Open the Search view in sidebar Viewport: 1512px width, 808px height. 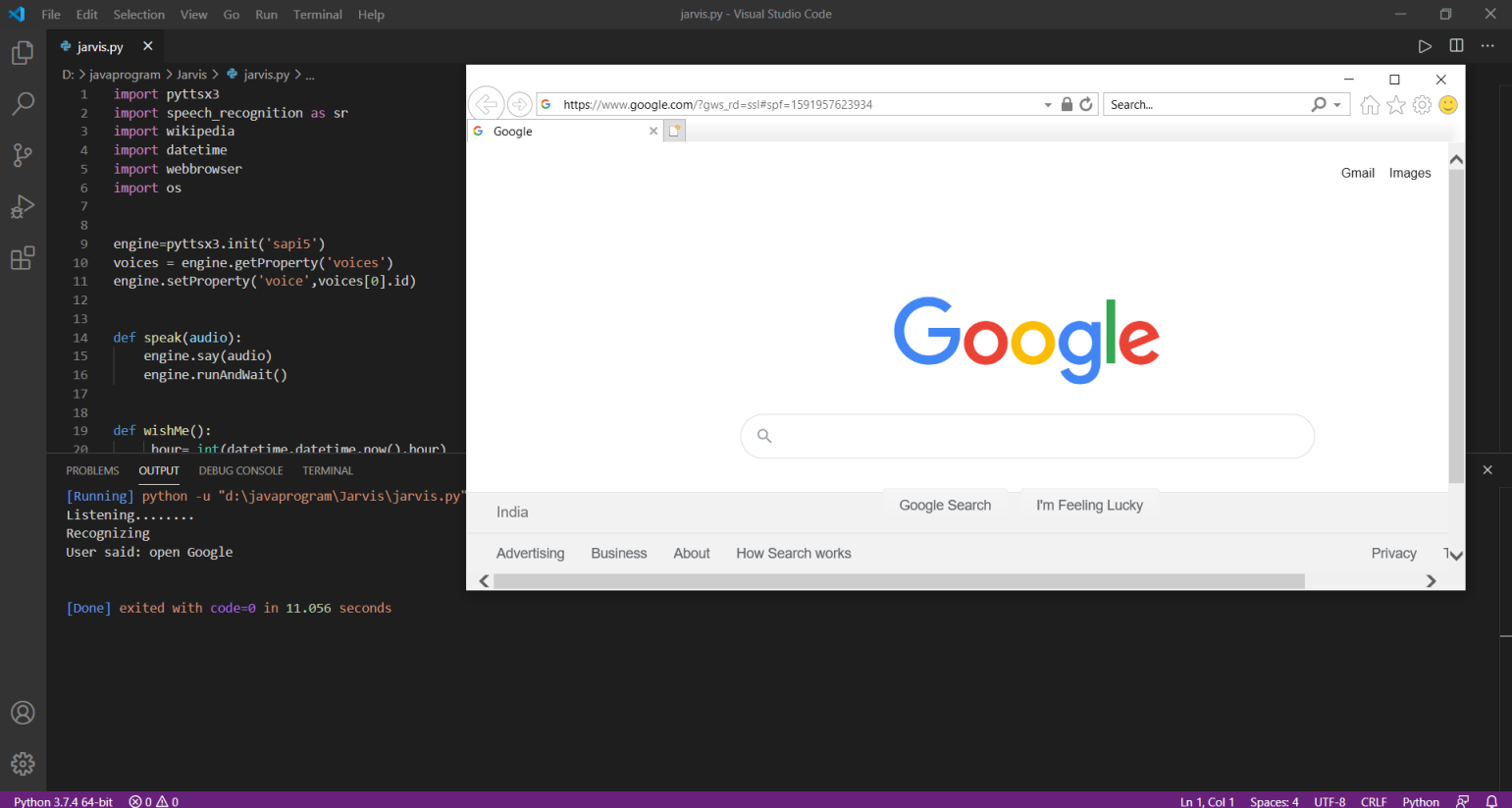(22, 103)
